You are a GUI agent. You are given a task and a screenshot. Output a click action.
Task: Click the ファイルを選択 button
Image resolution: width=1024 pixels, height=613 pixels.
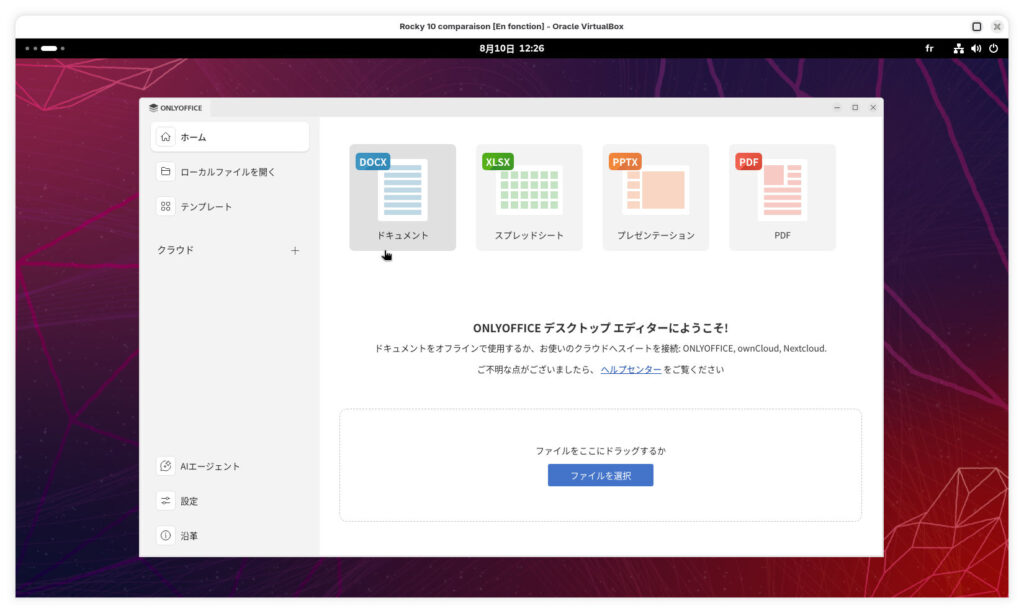(600, 475)
